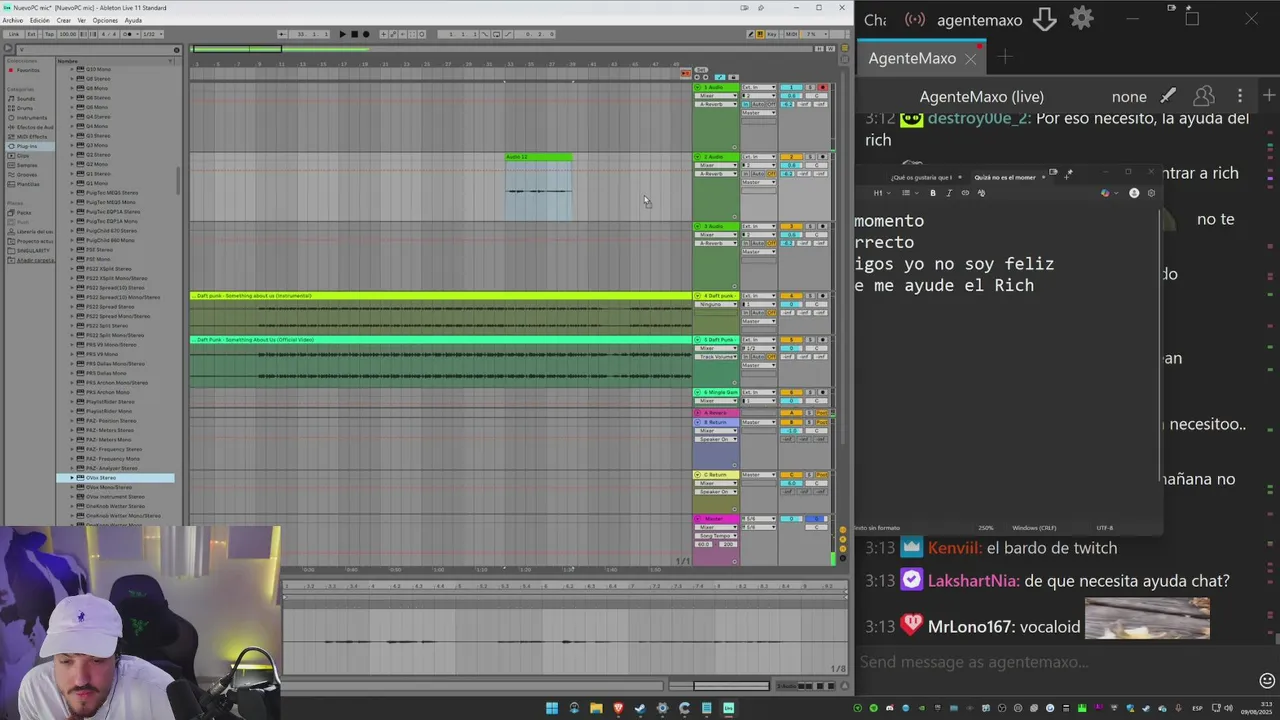Open the Windows Start menu
Viewport: 1280px width, 720px height.
[x=551, y=708]
